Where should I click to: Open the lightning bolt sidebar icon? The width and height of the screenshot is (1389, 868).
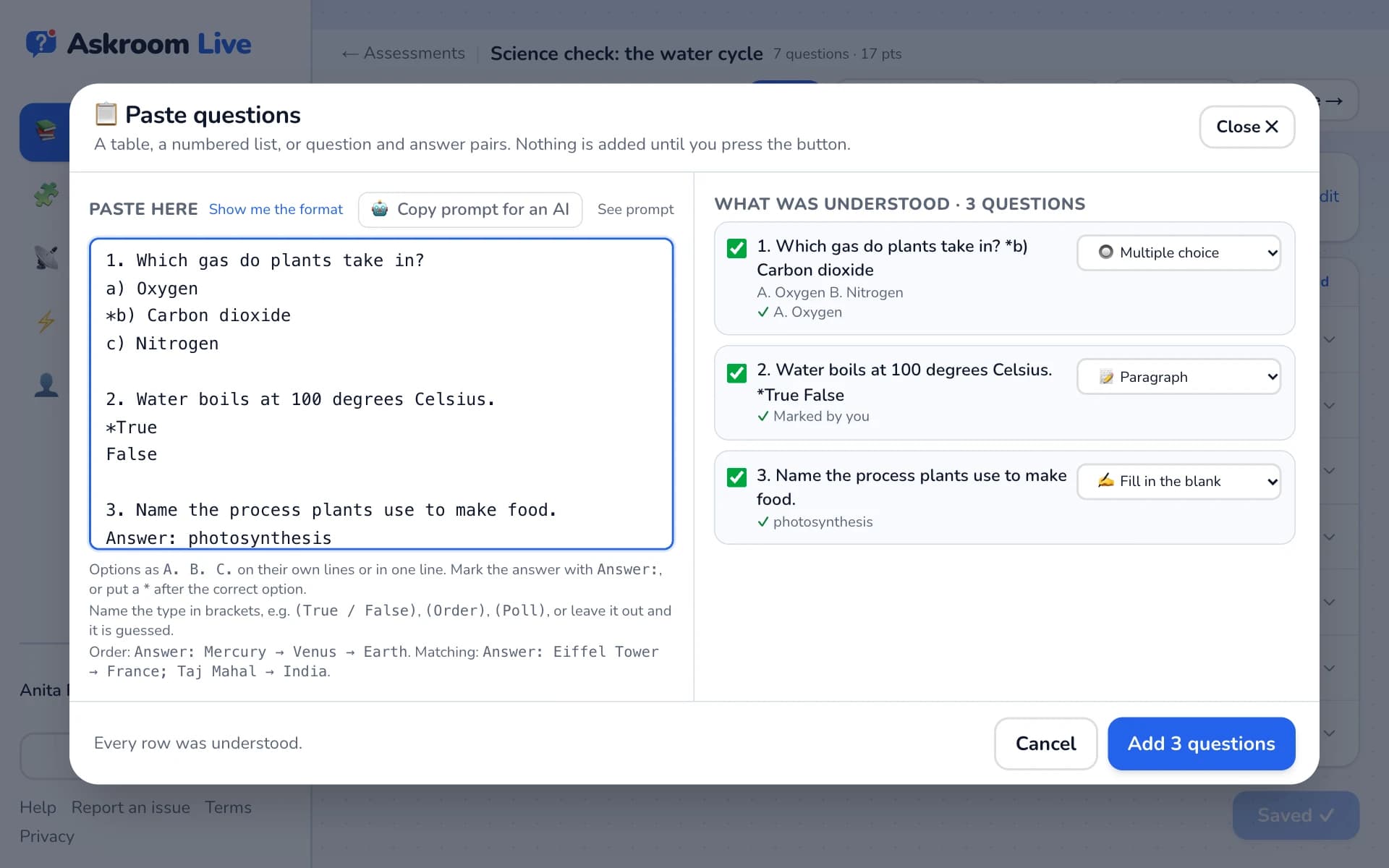(x=46, y=320)
